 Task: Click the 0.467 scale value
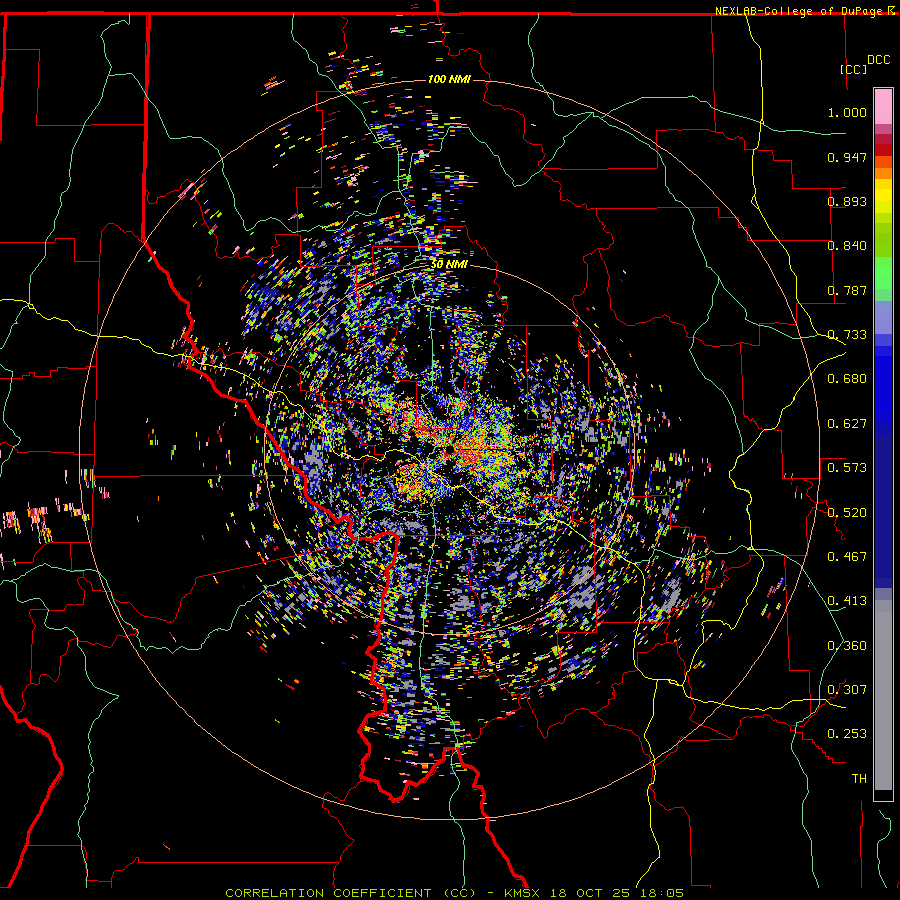(847, 557)
